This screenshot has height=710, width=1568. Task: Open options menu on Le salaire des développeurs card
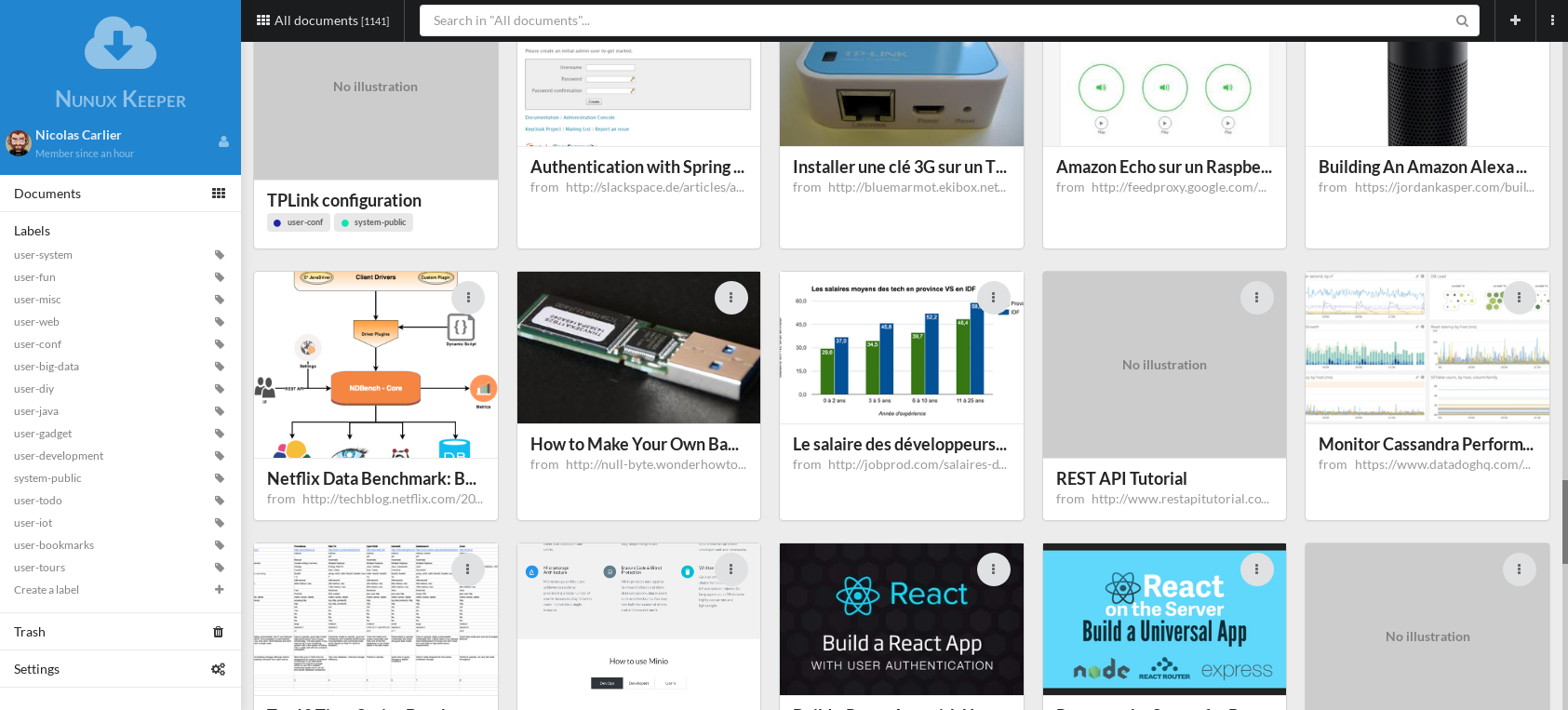pyautogui.click(x=994, y=298)
